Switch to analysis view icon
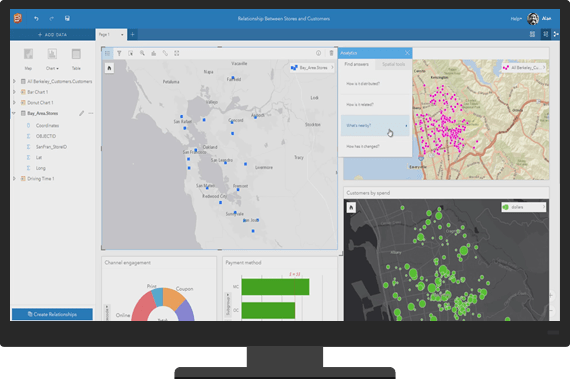 556,34
